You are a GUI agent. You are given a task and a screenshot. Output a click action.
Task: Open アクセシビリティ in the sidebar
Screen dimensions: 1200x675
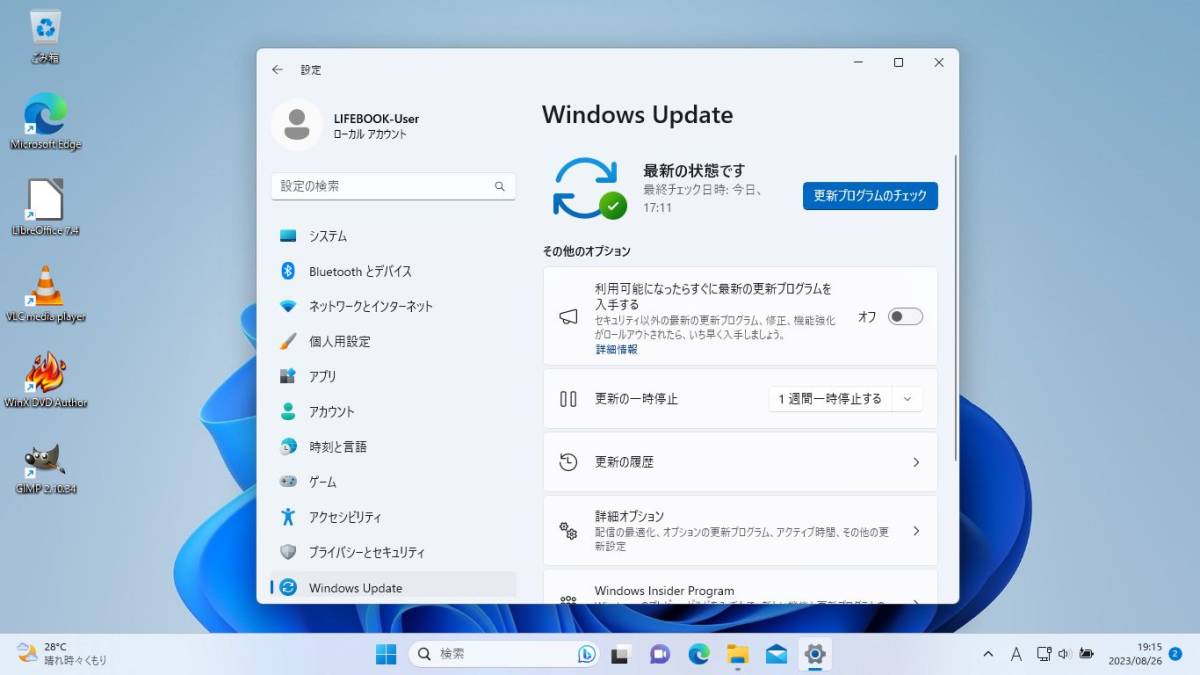click(393, 517)
